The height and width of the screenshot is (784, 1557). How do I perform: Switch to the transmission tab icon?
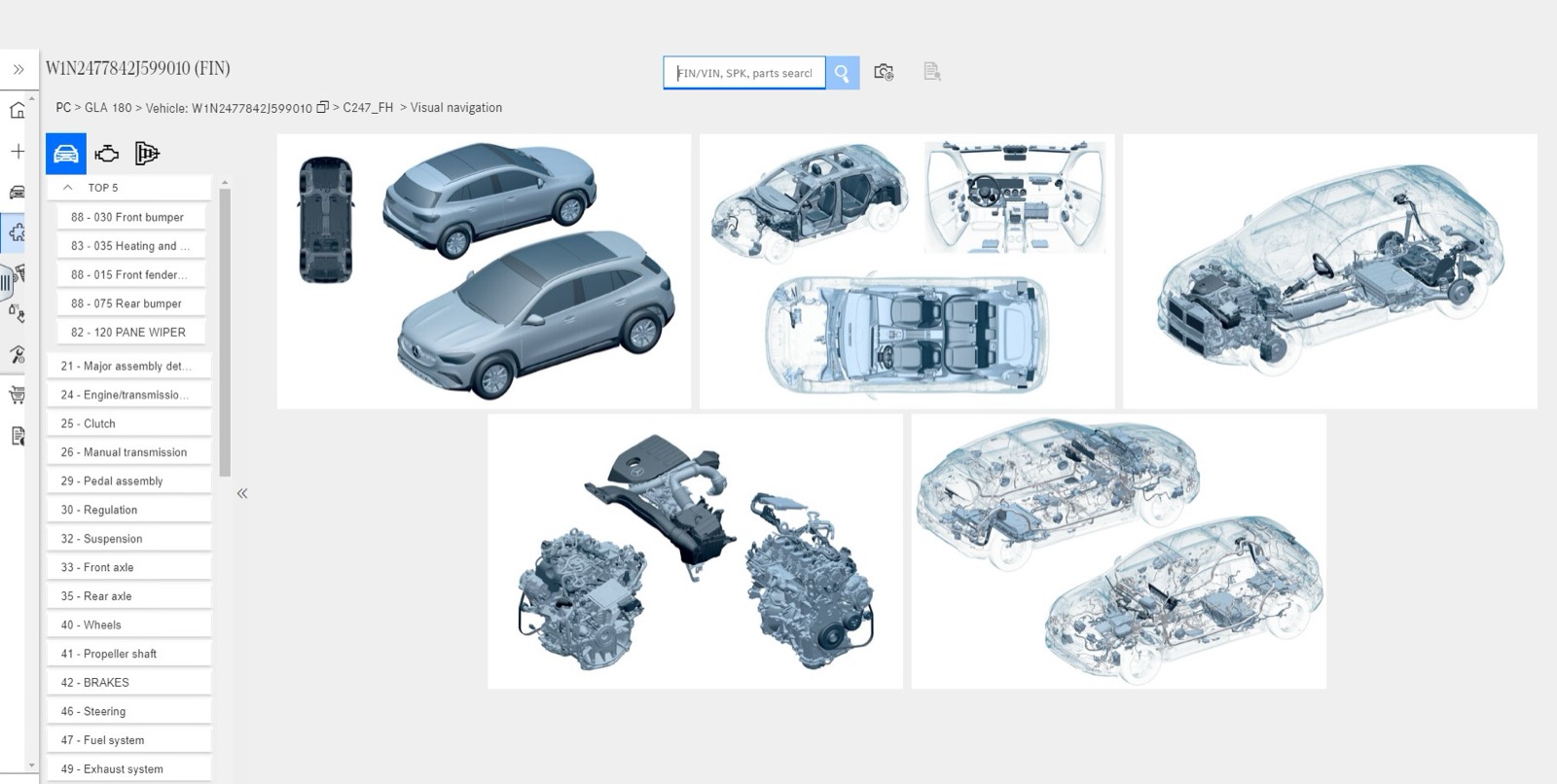pos(147,154)
